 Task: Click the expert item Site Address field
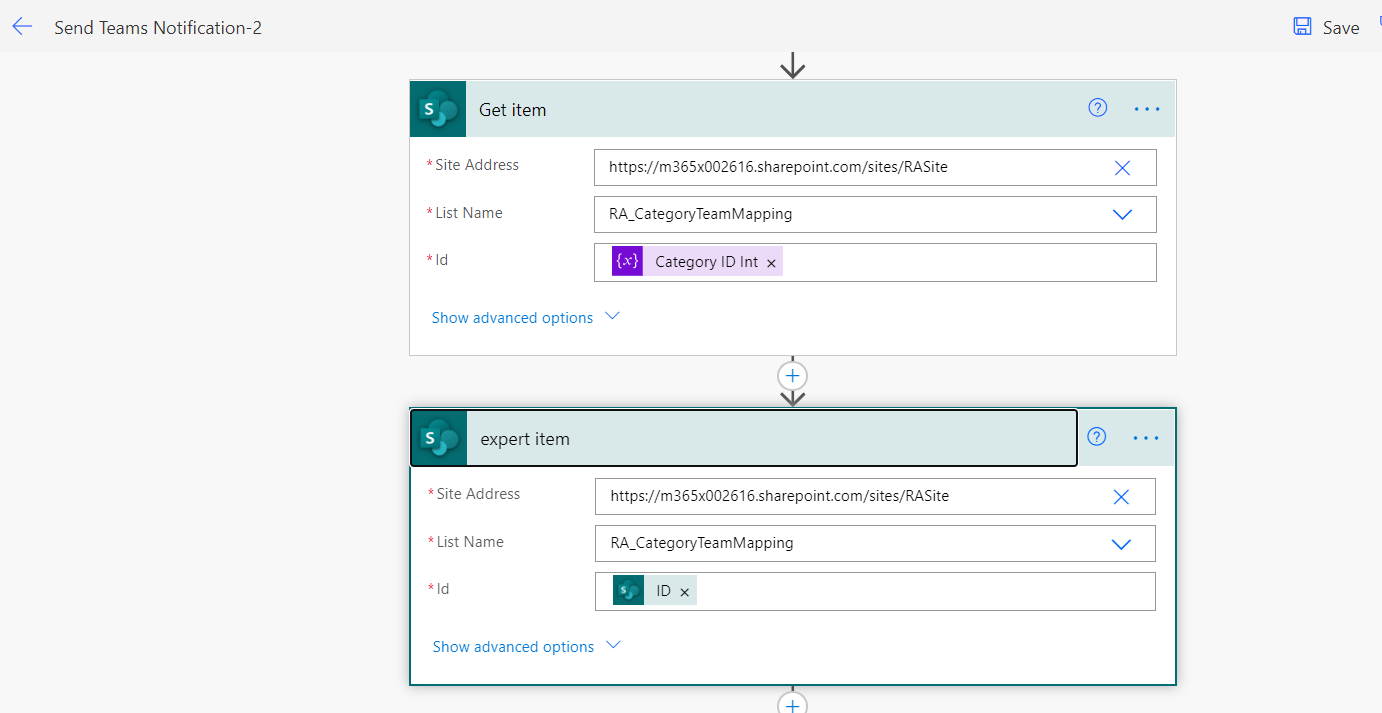pos(875,496)
